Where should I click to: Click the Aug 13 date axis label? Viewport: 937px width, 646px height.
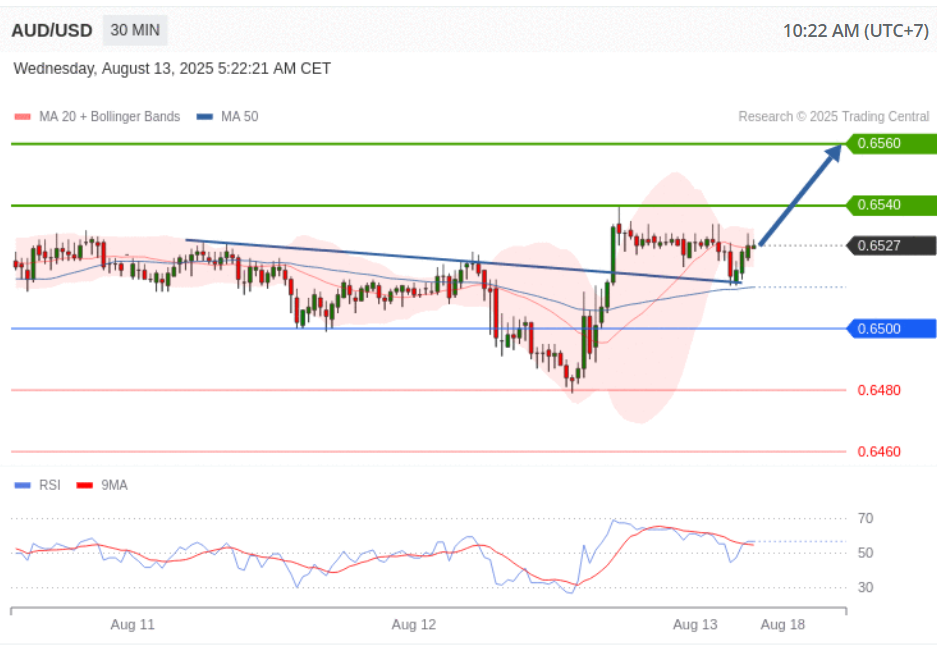(695, 625)
